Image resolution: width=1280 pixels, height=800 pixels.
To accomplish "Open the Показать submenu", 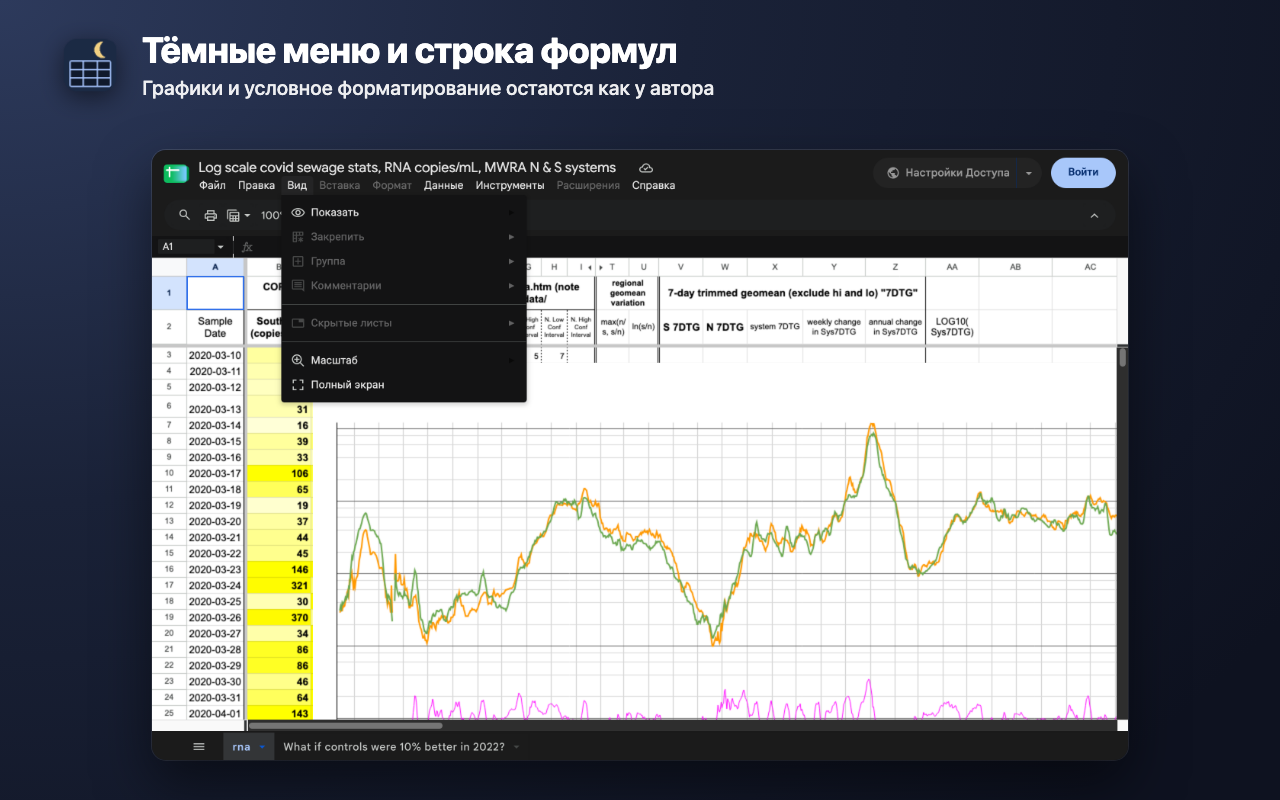I will point(404,212).
